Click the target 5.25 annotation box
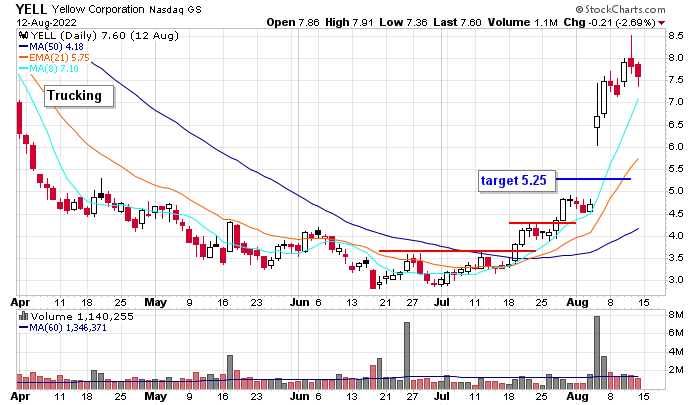The image size is (700, 405). [x=517, y=181]
